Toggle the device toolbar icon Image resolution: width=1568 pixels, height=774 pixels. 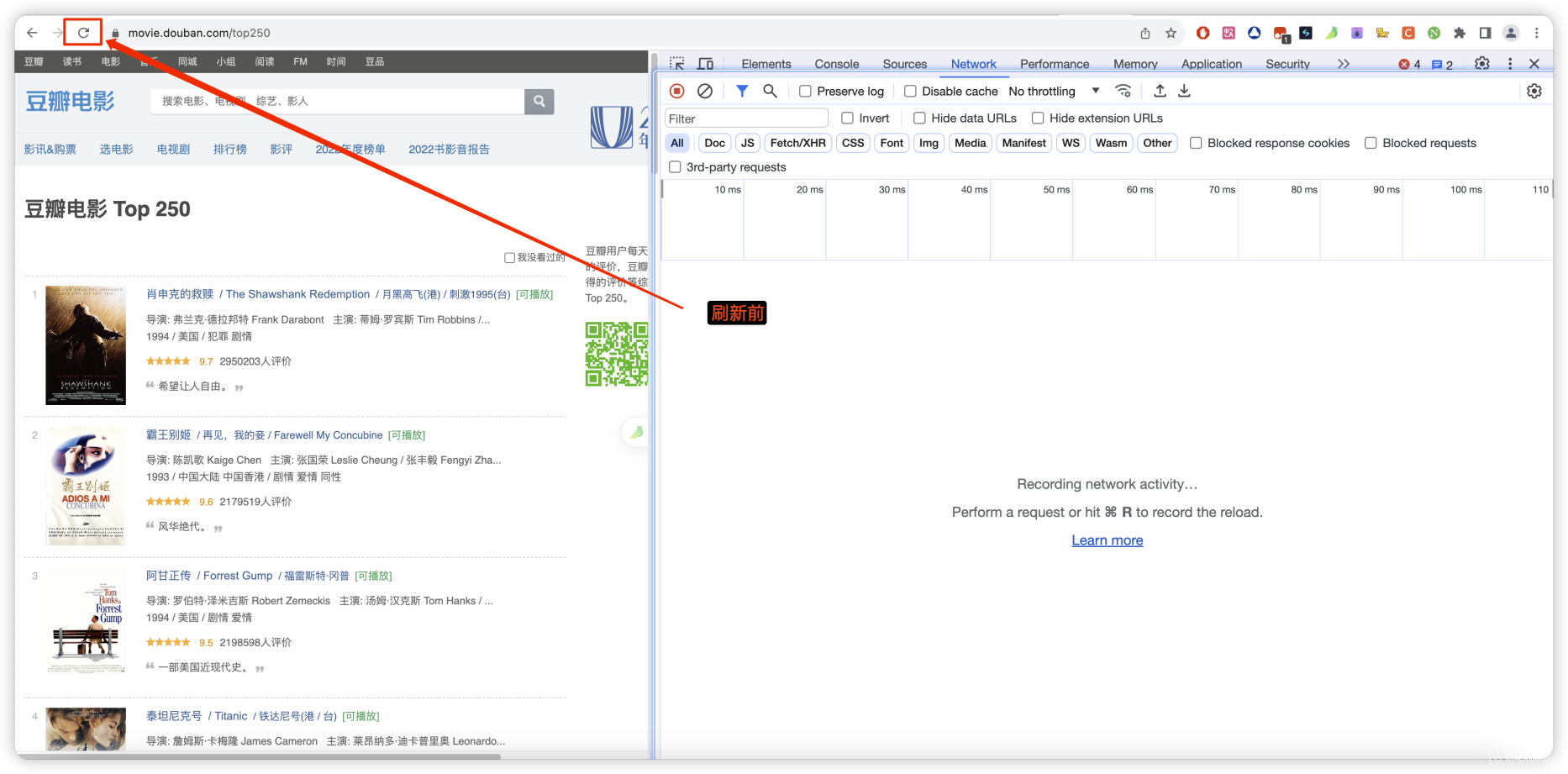pyautogui.click(x=706, y=64)
